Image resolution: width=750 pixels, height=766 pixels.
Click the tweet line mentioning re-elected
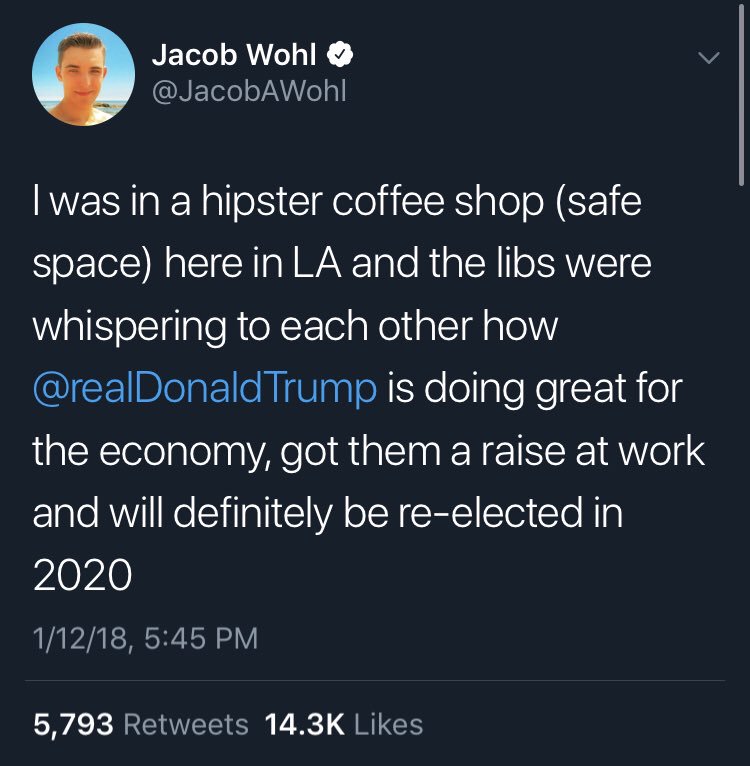click(328, 512)
